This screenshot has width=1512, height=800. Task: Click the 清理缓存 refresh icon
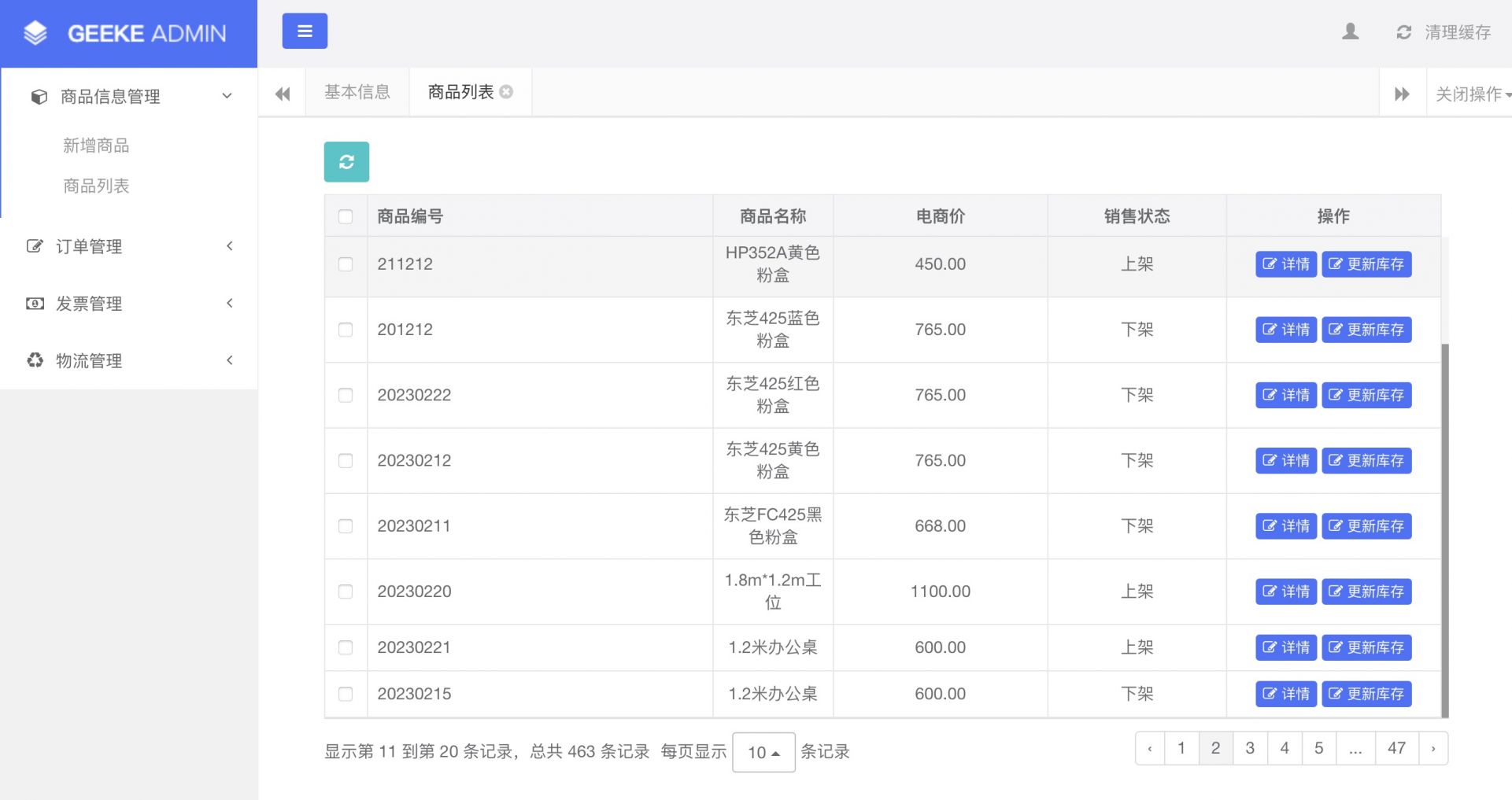1403,32
